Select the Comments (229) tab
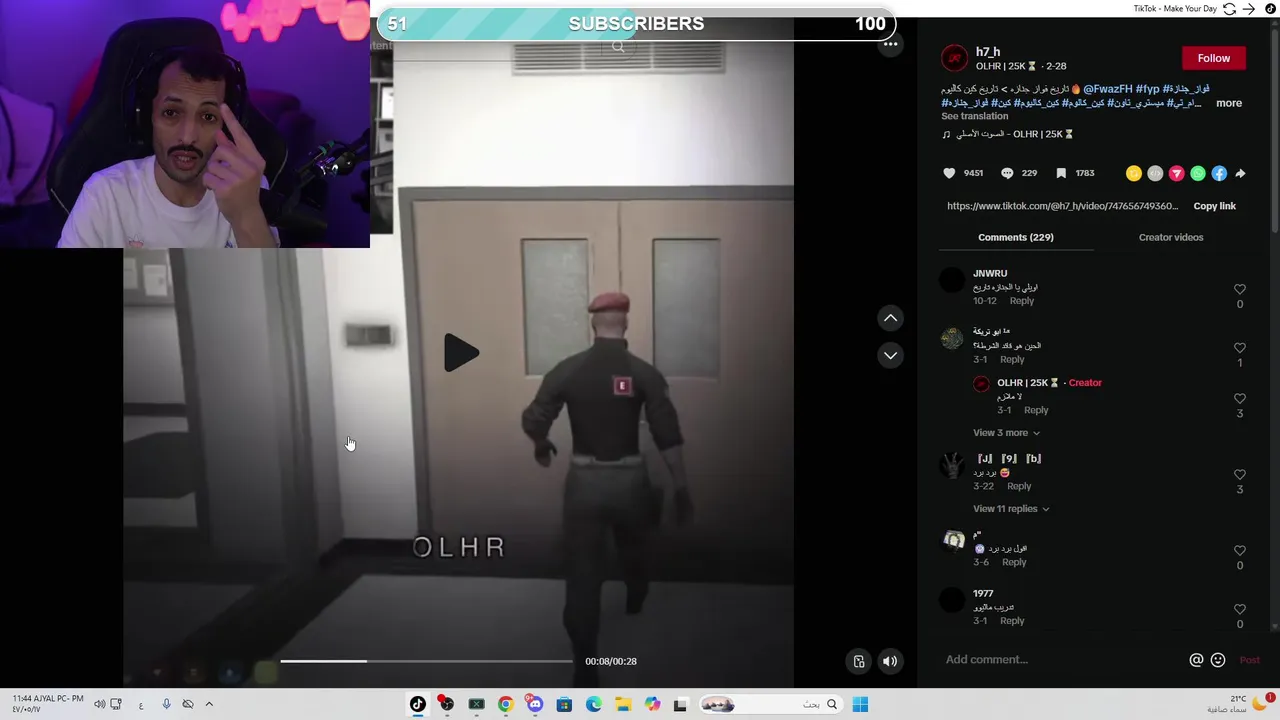The image size is (1280, 720). coord(1016,237)
